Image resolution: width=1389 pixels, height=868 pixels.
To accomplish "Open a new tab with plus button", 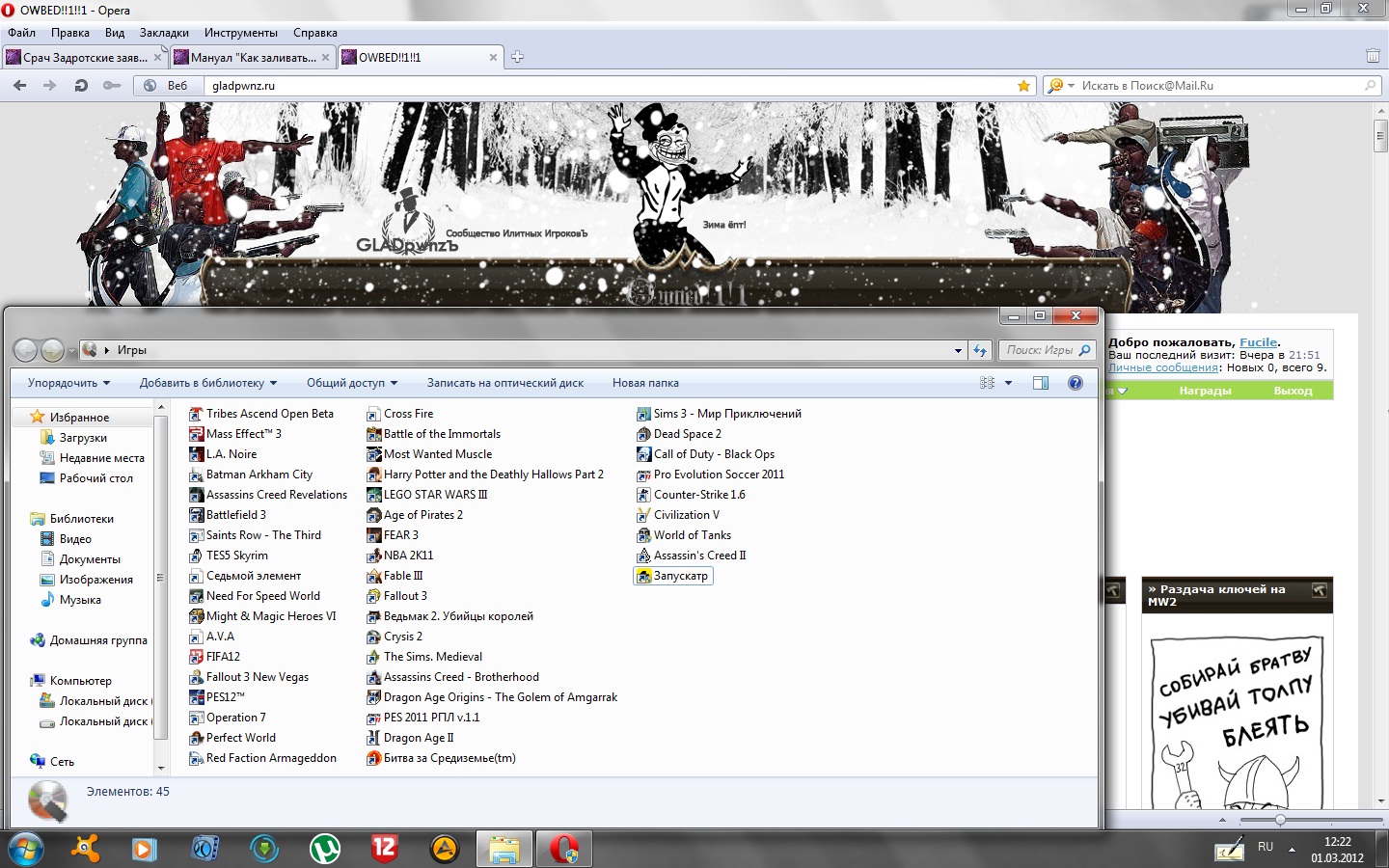I will [x=517, y=57].
